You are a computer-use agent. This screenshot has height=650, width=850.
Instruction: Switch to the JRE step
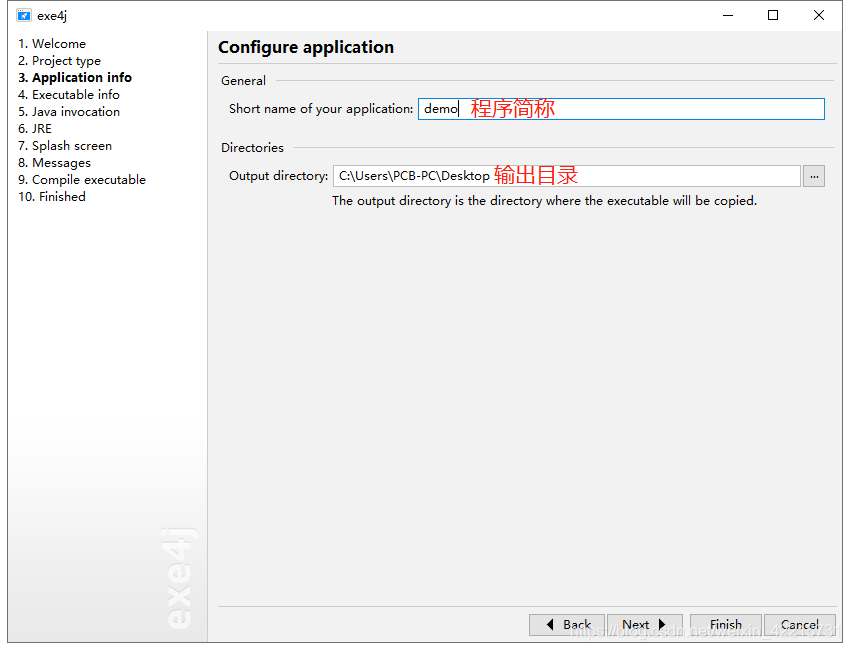[x=35, y=129]
